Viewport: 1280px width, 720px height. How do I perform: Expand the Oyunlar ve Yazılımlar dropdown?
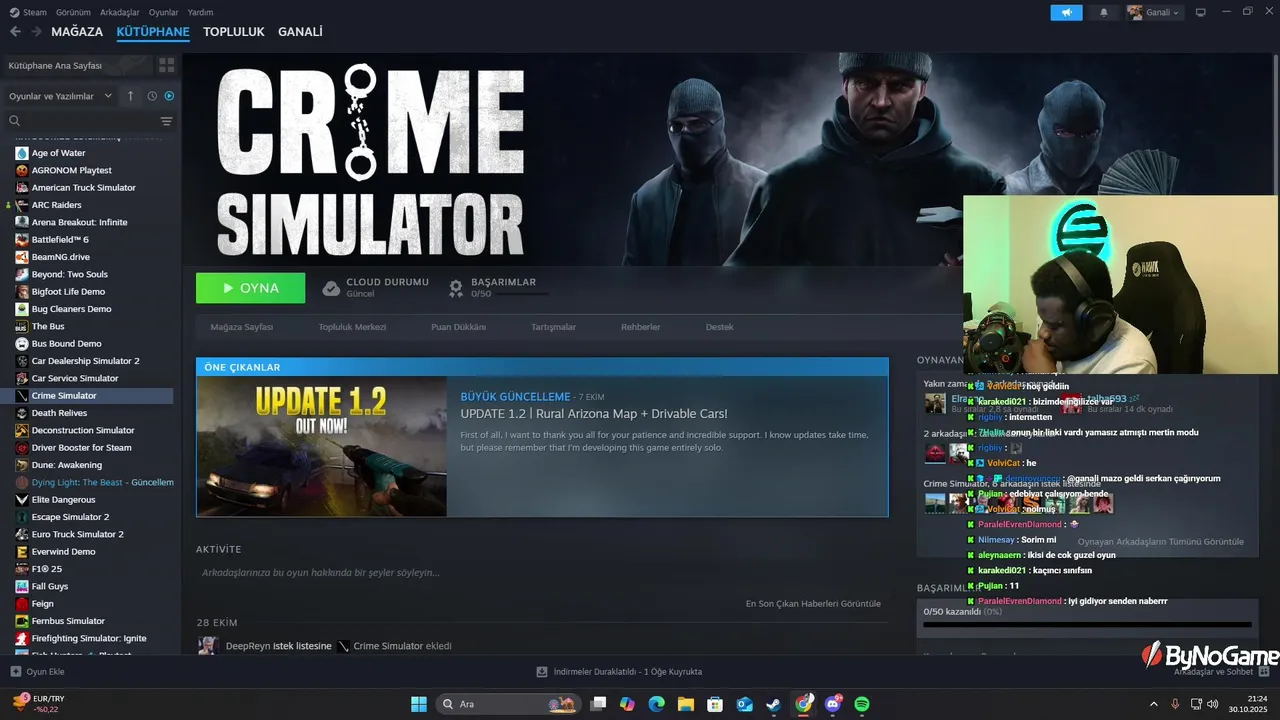[61, 96]
